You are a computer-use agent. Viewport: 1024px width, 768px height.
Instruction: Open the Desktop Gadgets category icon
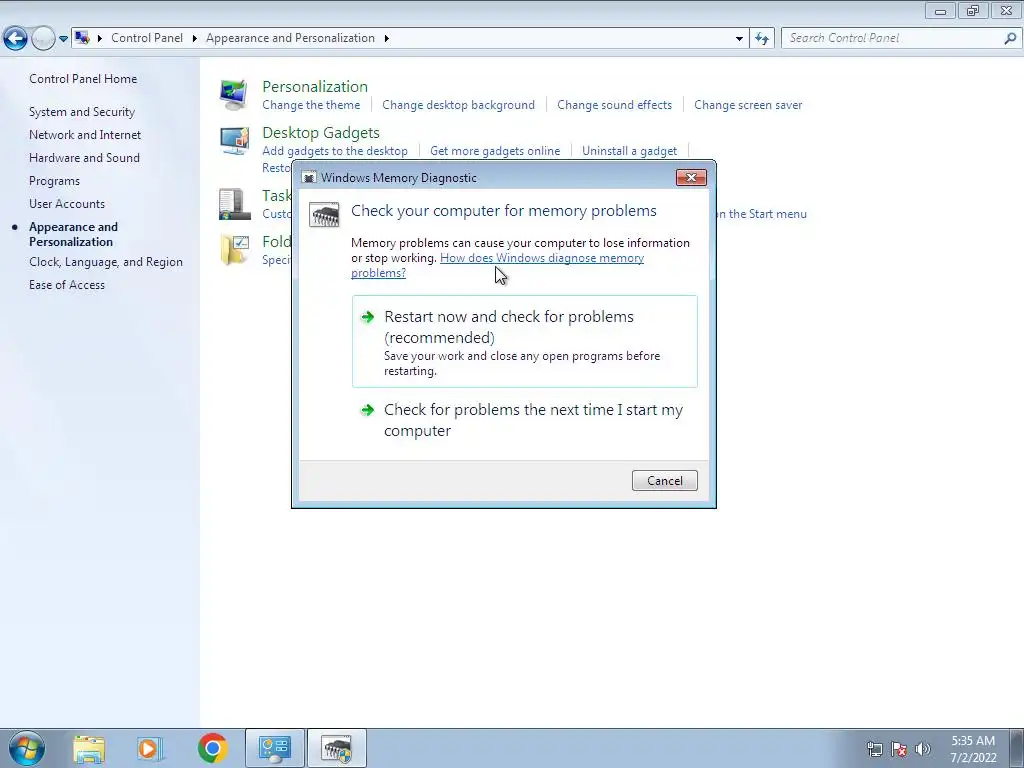pyautogui.click(x=234, y=140)
